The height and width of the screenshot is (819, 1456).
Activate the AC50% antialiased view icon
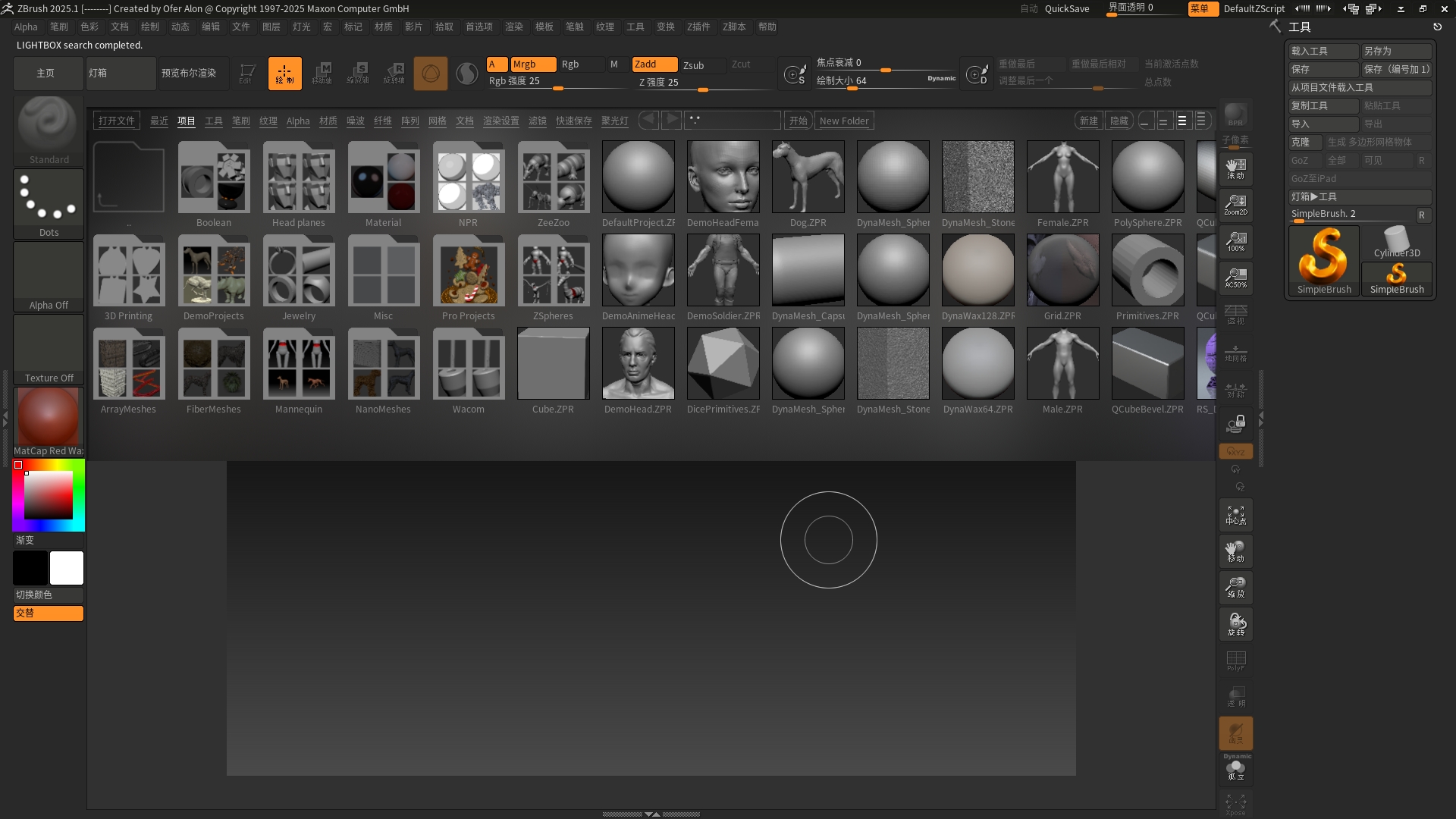[1235, 278]
